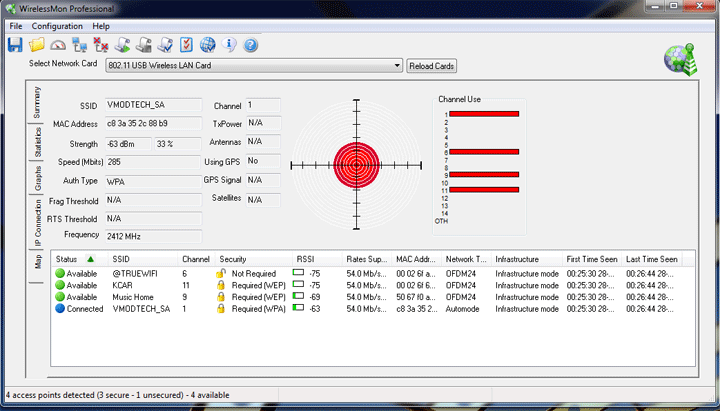Viewport: 720px width, 411px height.
Task: Click the channel 6 red usage bar
Action: point(484,152)
